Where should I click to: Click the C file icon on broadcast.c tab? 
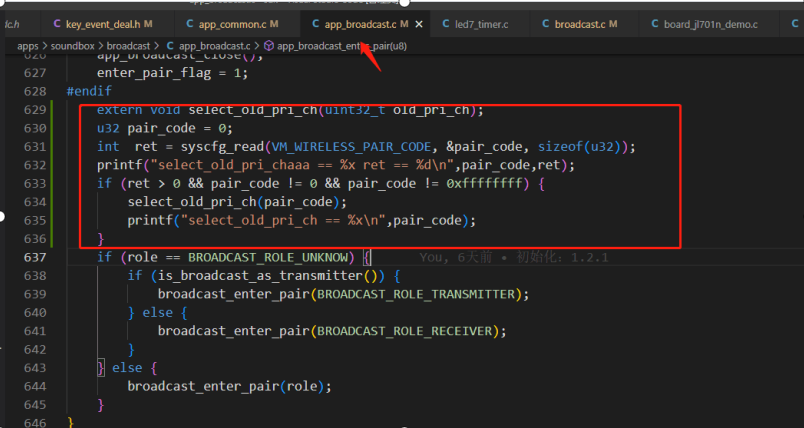click(546, 24)
